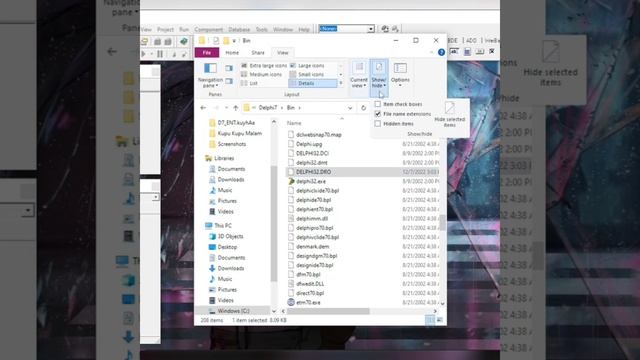The height and width of the screenshot is (360, 640).
Task: Open the recent locations dropdown arrow
Action: [226, 108]
